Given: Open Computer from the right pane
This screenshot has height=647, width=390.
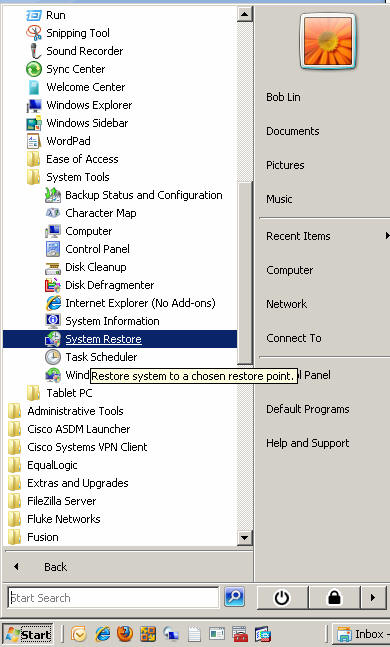Looking at the screenshot, I should tap(290, 270).
